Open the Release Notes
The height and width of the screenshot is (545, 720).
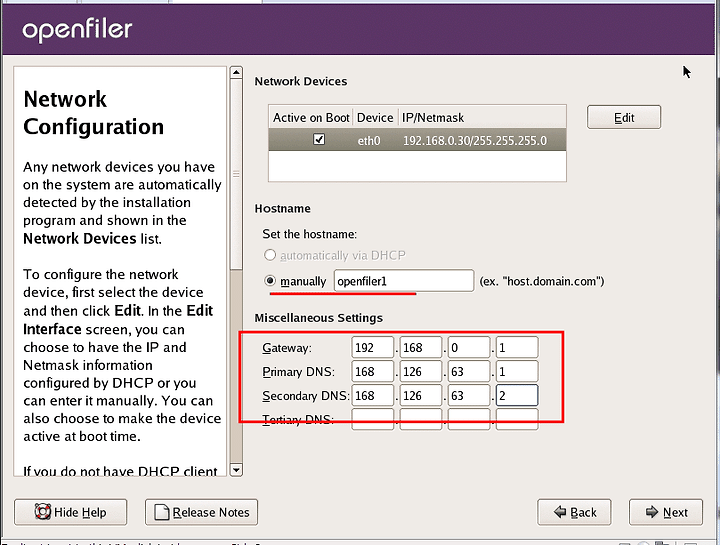(201, 512)
